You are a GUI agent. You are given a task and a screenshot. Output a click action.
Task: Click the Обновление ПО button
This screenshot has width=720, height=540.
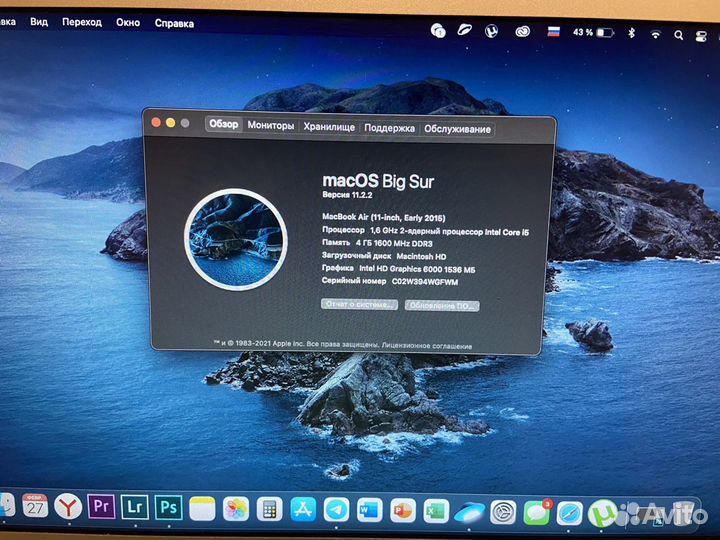click(442, 306)
